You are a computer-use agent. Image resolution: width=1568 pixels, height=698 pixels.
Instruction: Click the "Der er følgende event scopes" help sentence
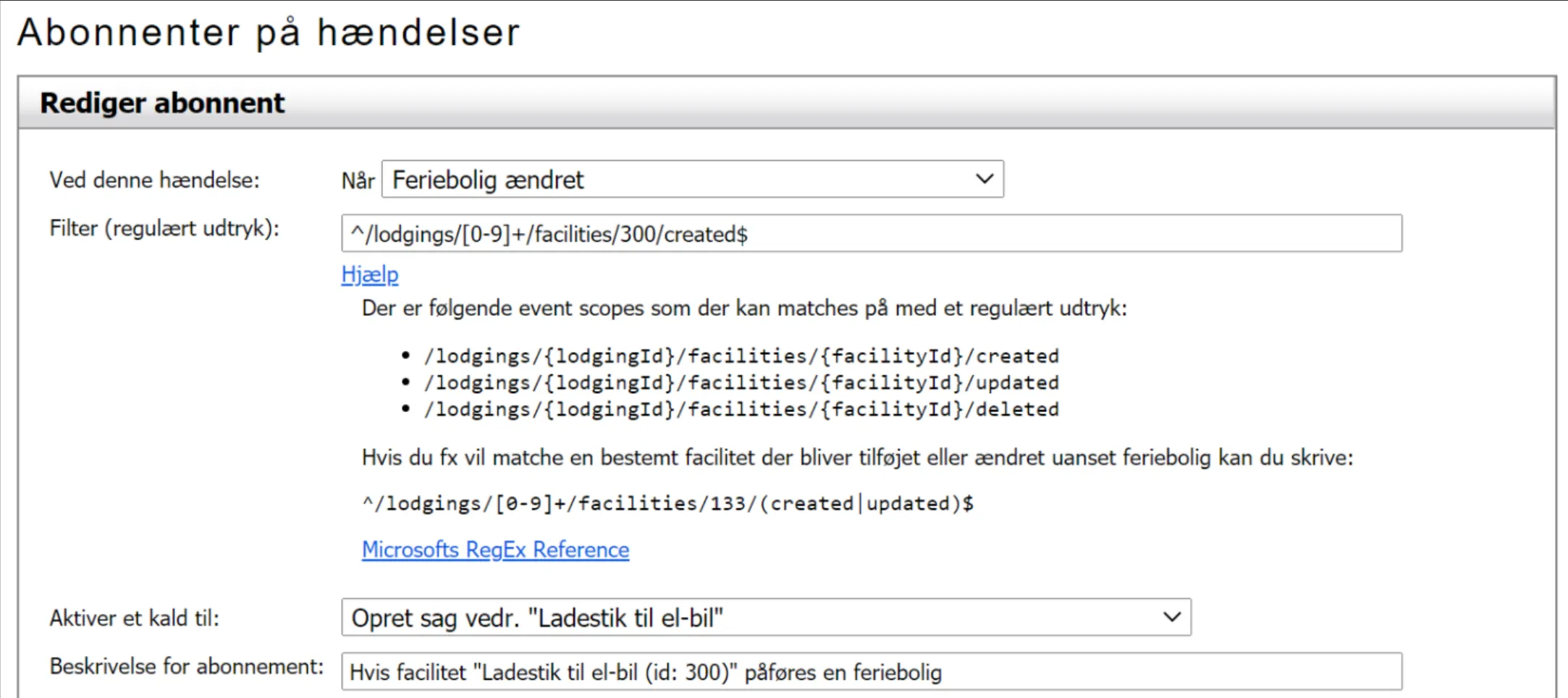click(x=744, y=308)
